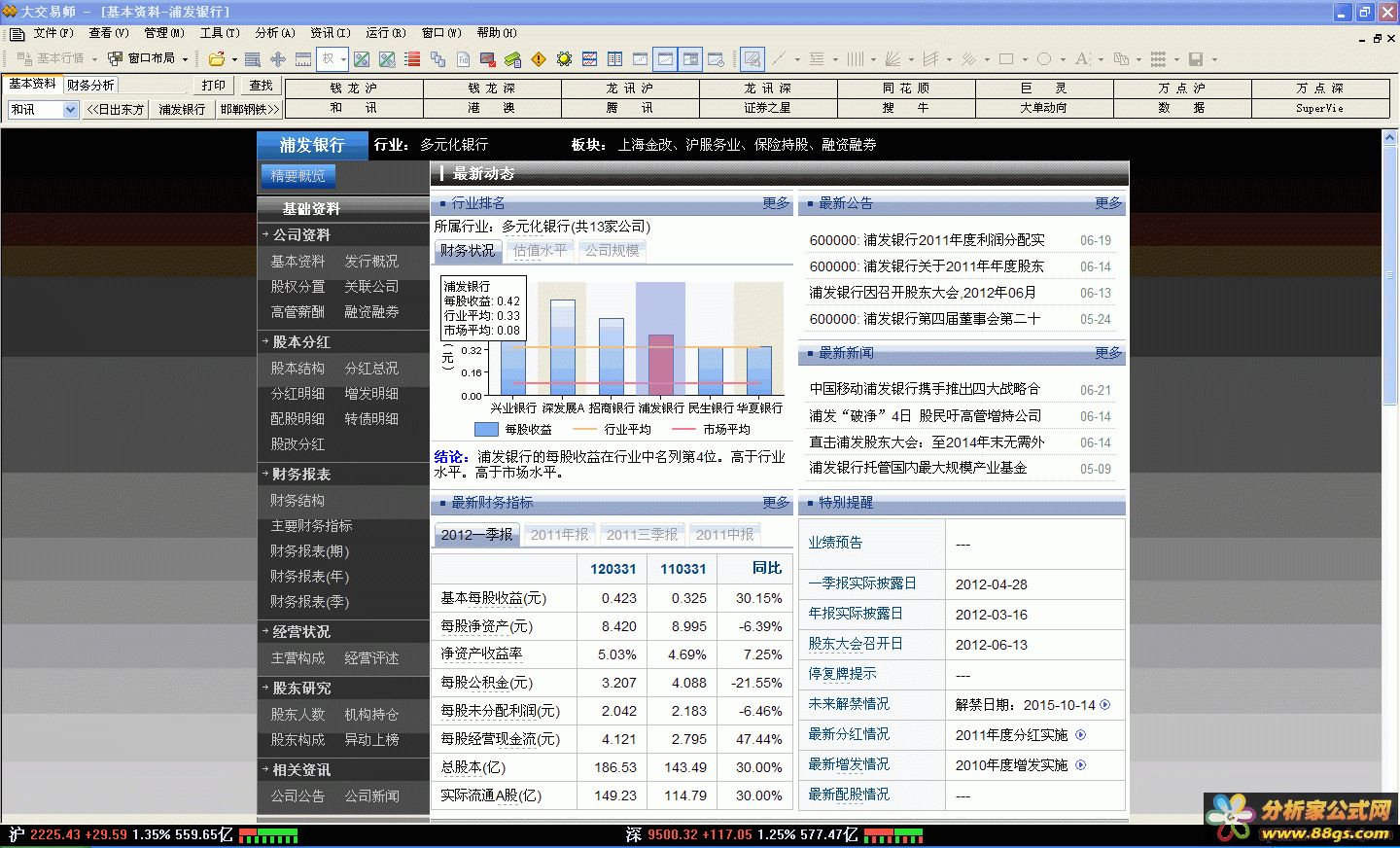1400x848 pixels.
Task: Open the 分析(A) menu
Action: click(x=275, y=33)
